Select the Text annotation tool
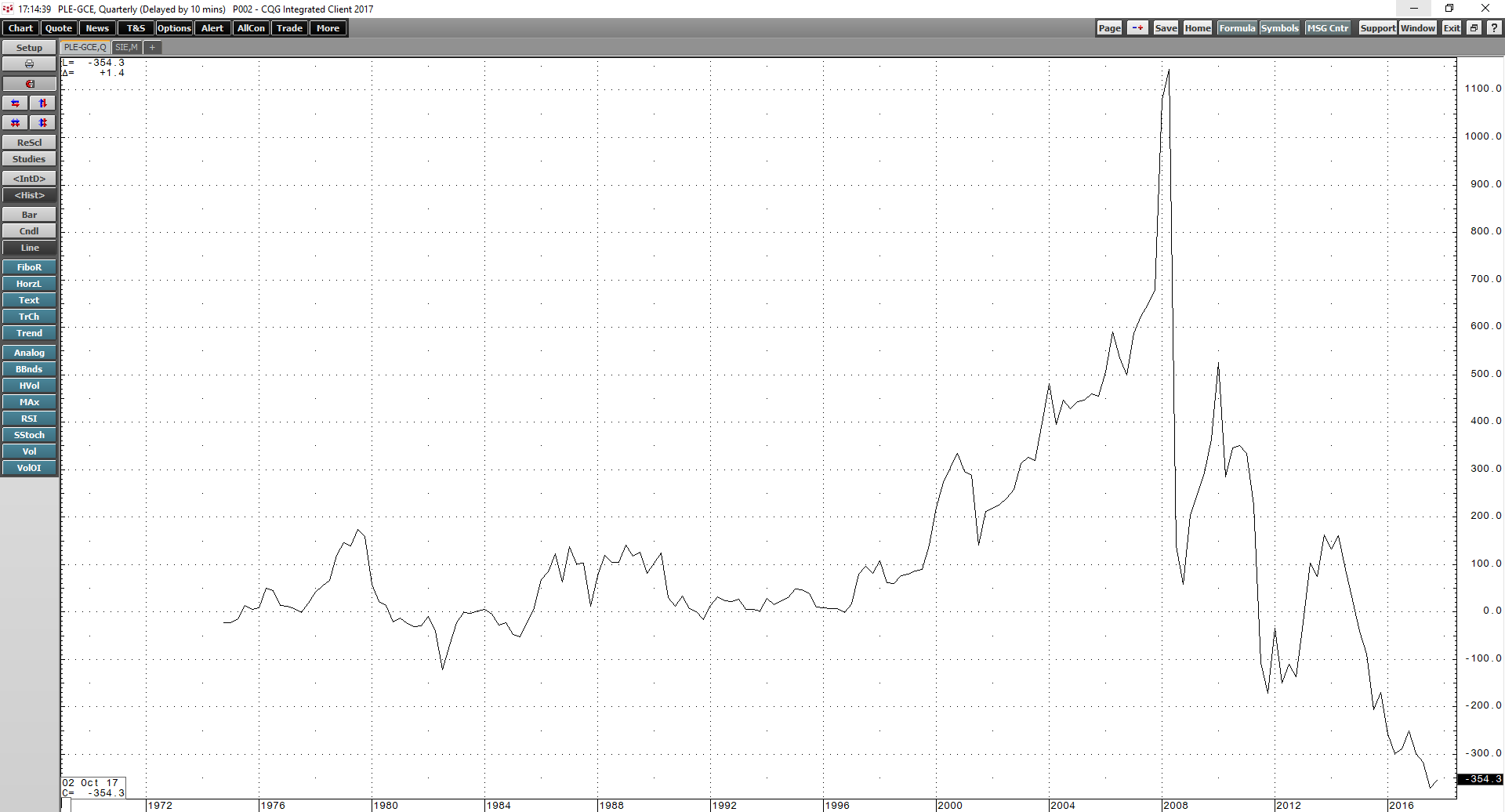 pos(29,300)
